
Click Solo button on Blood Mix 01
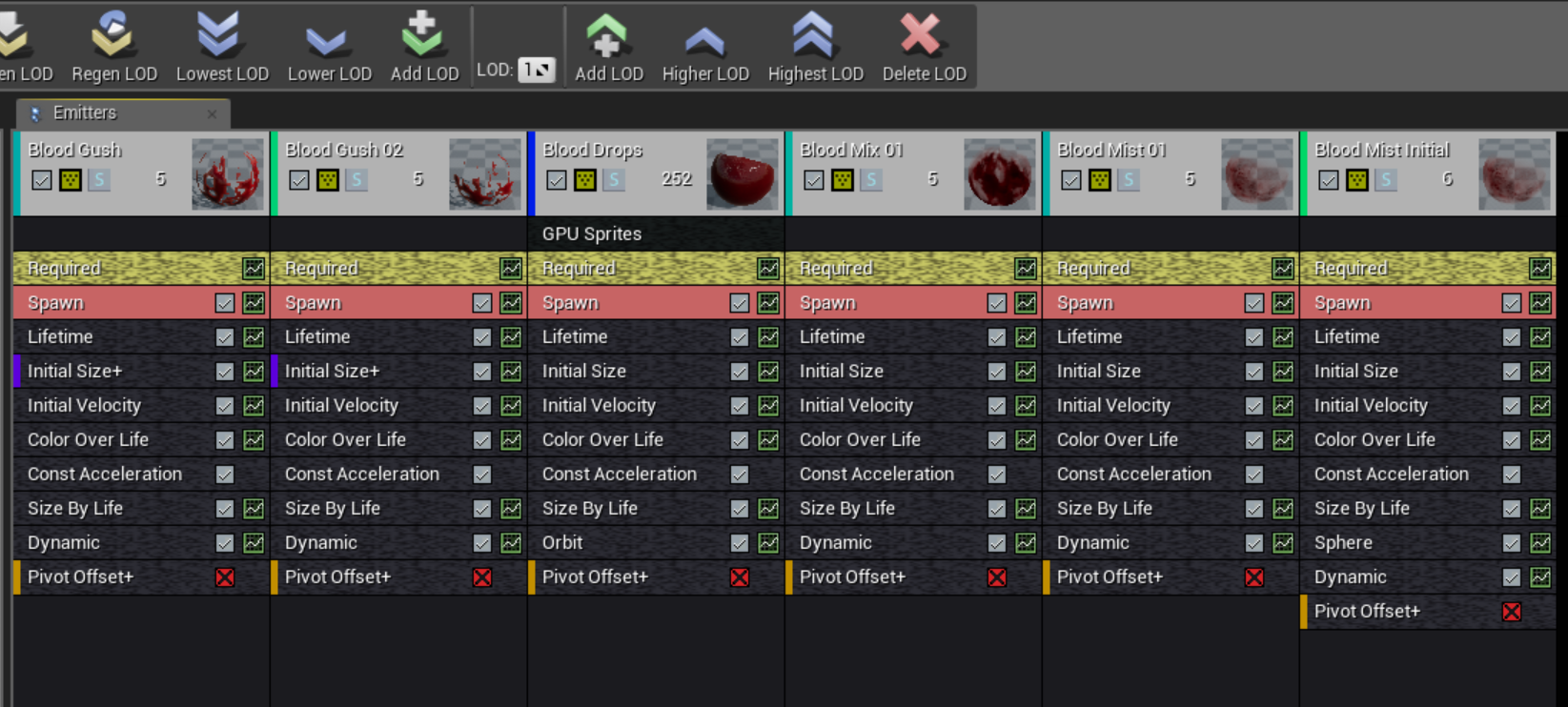(871, 180)
